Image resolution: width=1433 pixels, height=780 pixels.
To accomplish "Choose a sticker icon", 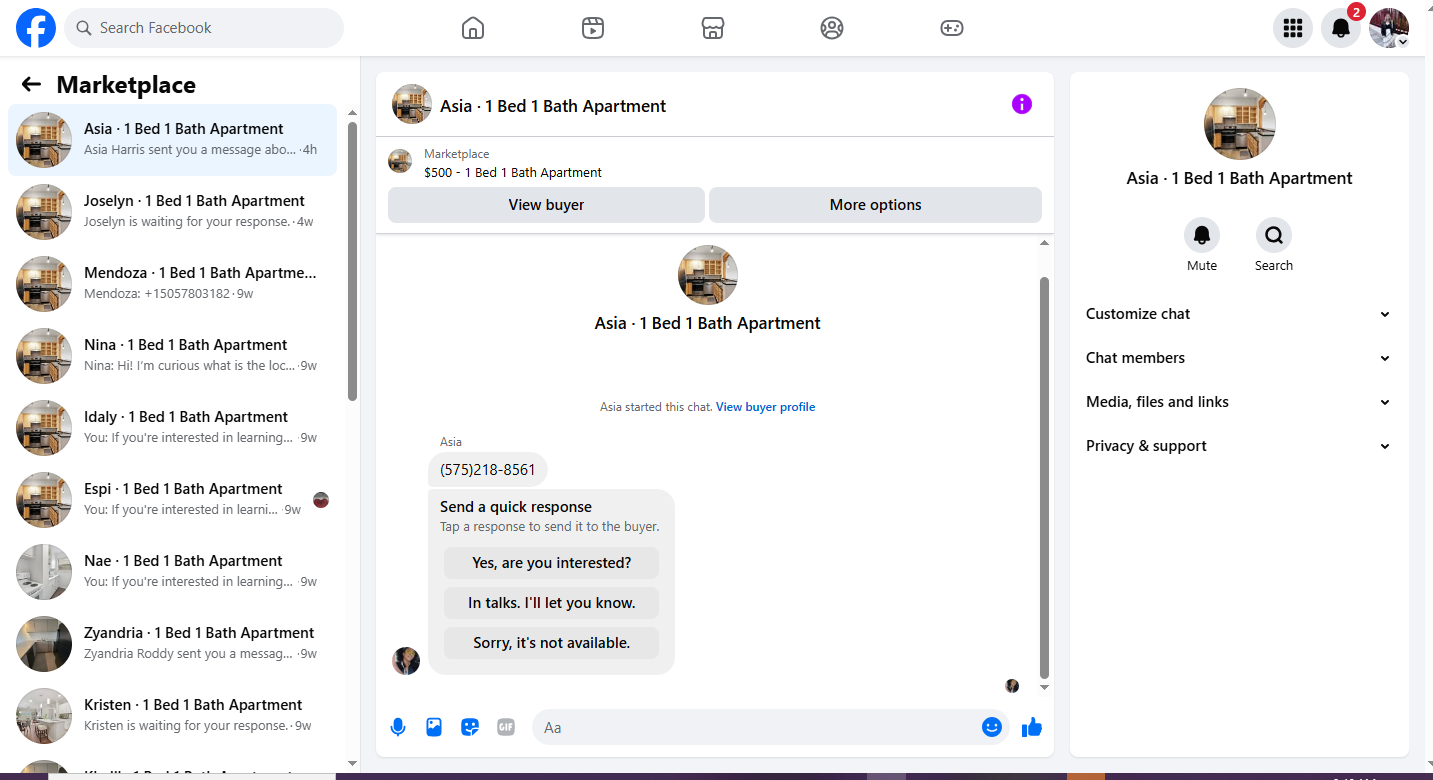I will click(x=470, y=727).
